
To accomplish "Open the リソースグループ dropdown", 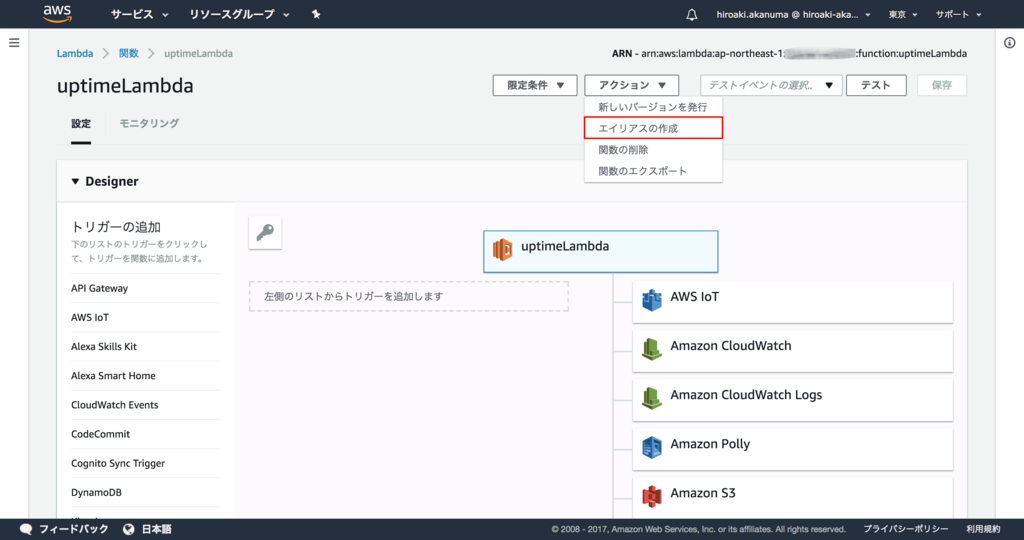I will 239,14.
